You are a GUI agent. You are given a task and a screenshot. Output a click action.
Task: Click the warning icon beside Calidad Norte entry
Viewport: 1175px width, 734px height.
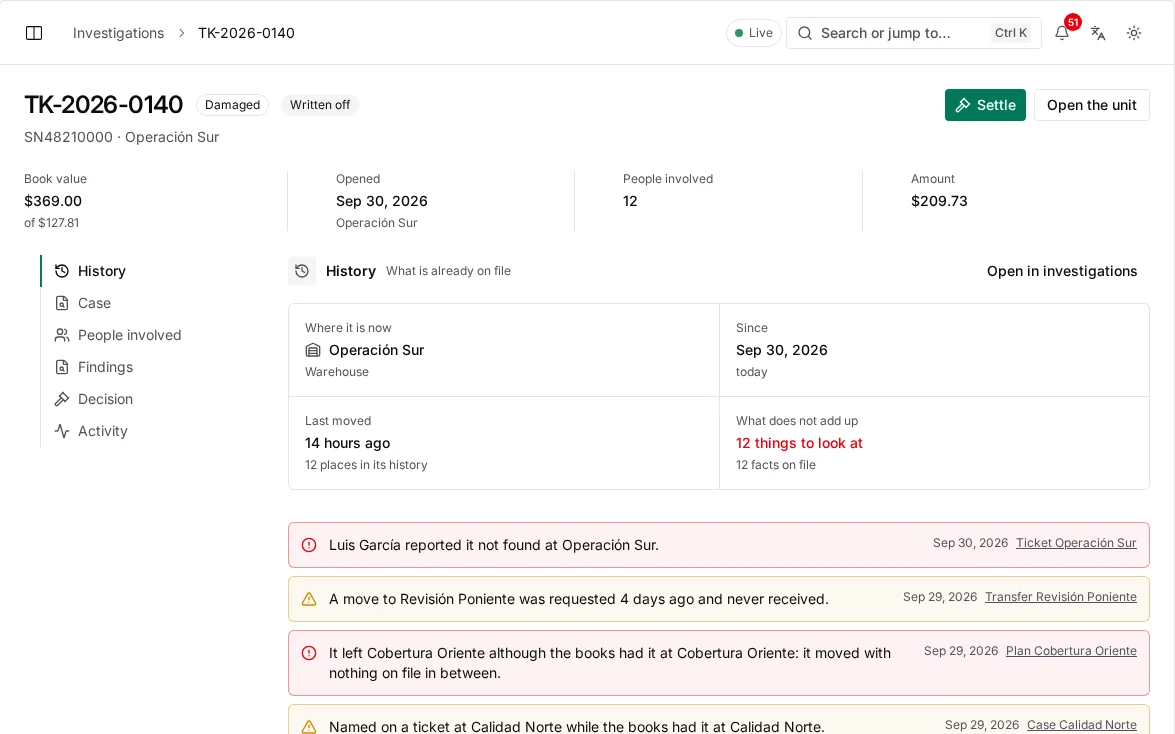click(309, 727)
